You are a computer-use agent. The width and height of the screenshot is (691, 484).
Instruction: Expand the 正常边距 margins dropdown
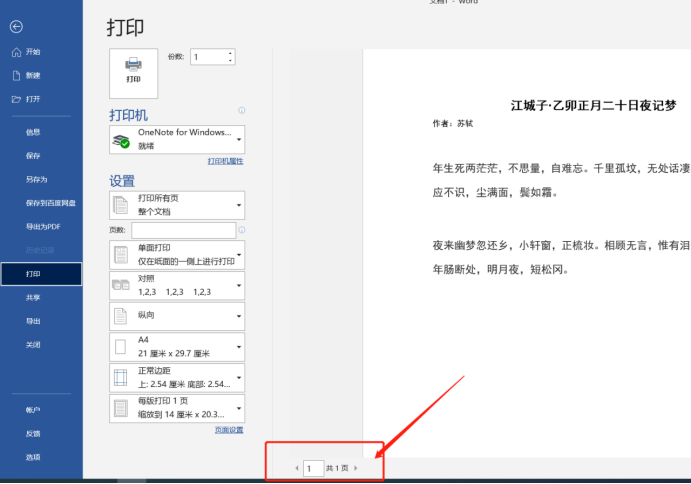click(177, 378)
